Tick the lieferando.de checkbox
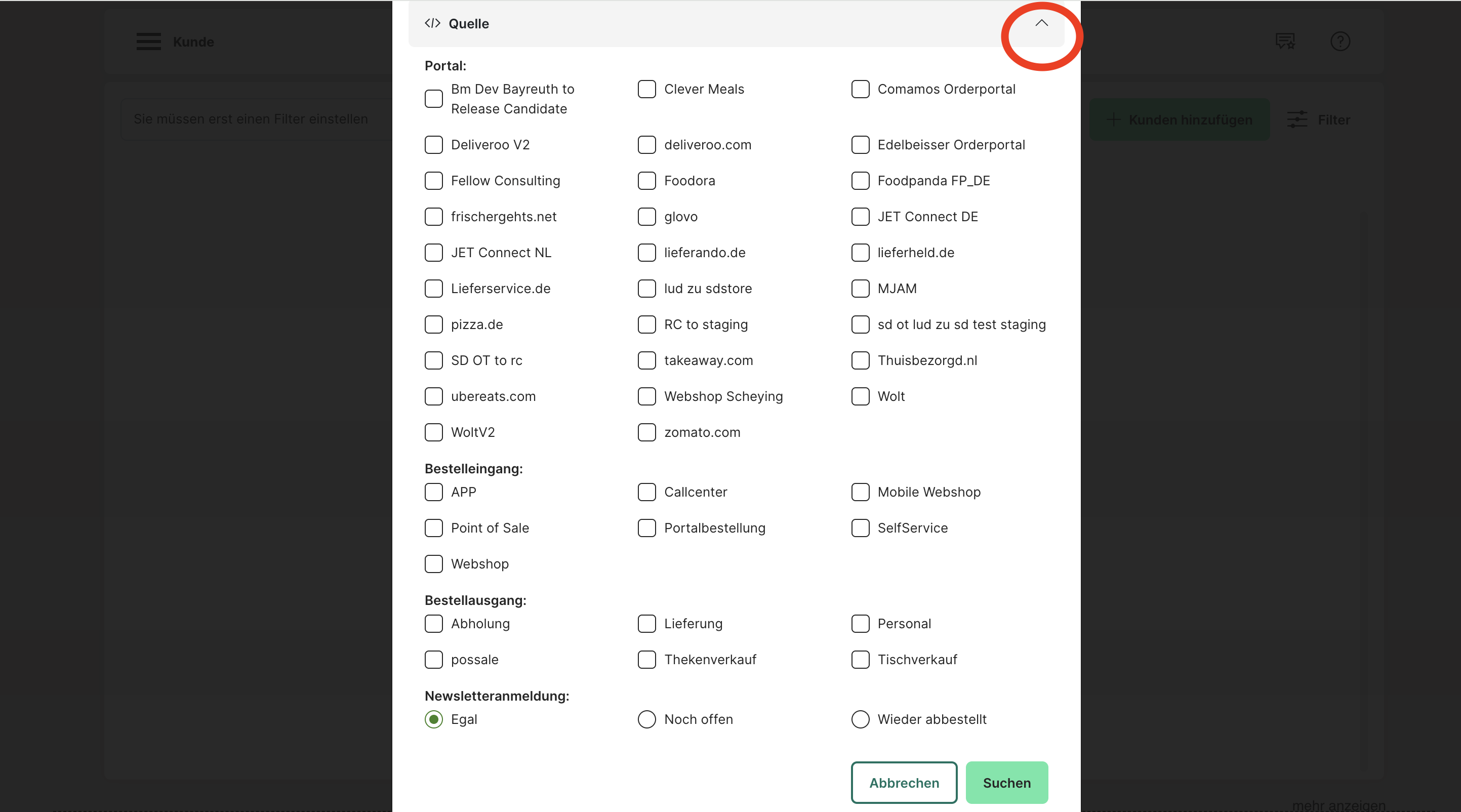1461x812 pixels. [x=646, y=253]
